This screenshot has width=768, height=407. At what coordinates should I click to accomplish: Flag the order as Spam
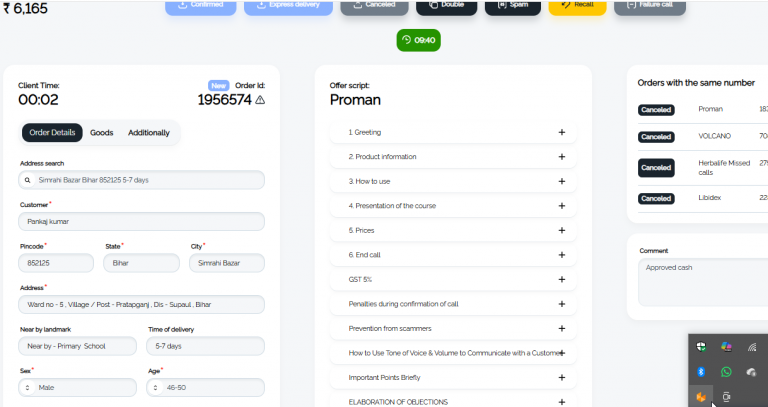(513, 6)
